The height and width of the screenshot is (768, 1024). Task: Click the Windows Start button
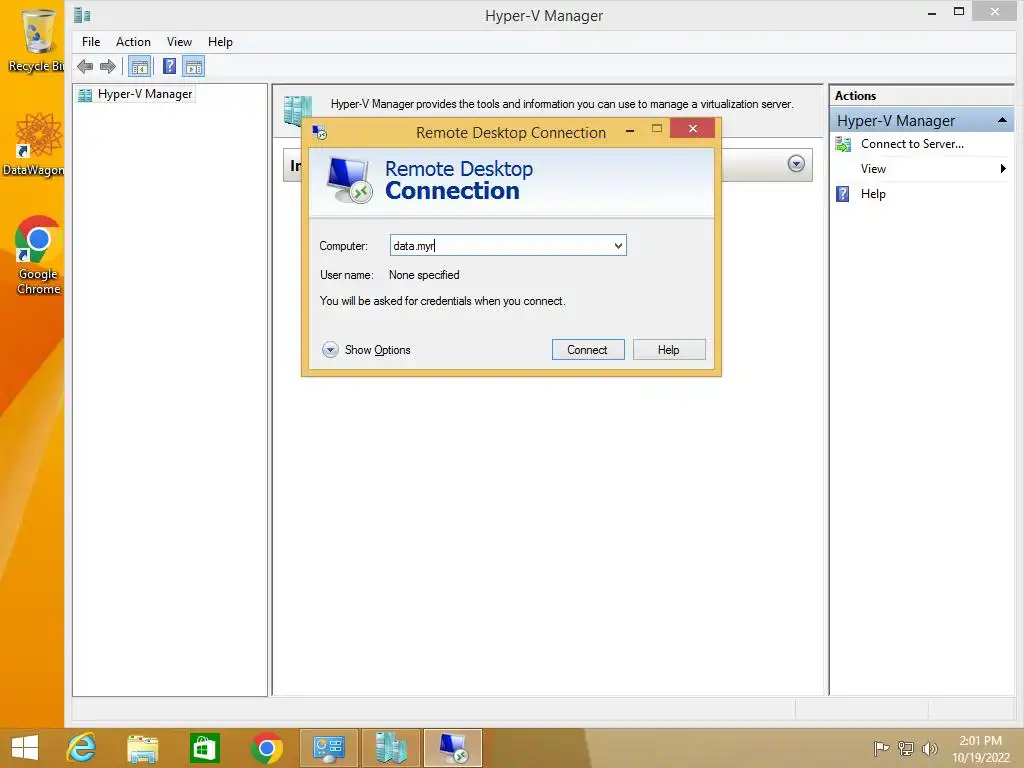click(25, 747)
